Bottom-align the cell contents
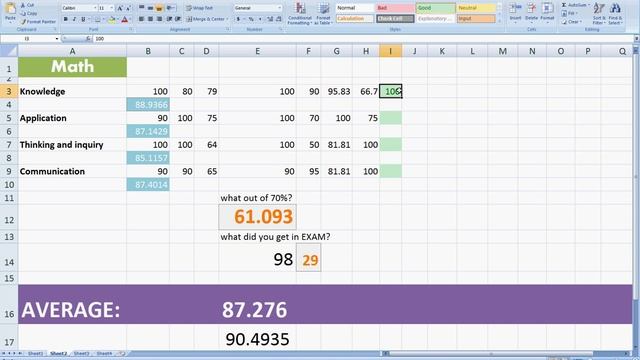This screenshot has height=360, width=640. 159,8
